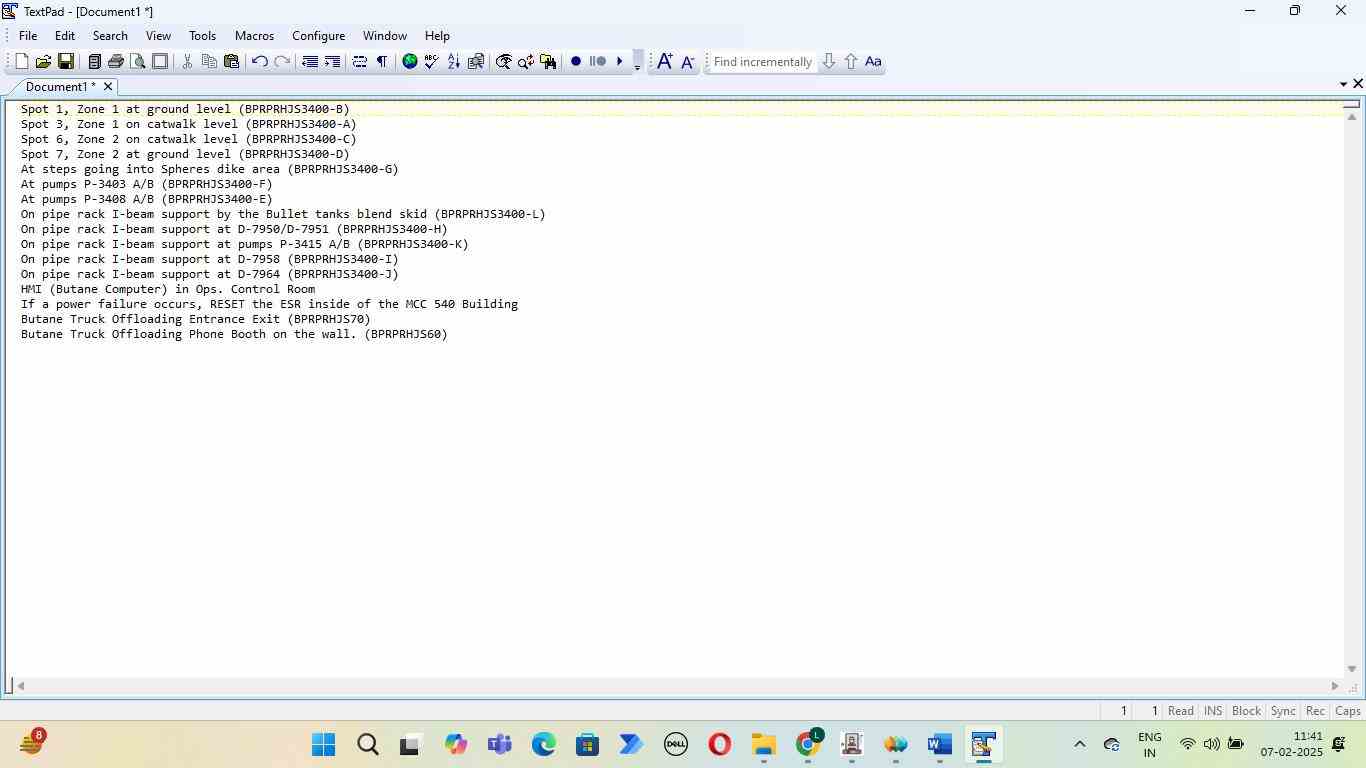Cut the selection with the scissors icon
The image size is (1366, 768).
(x=187, y=62)
